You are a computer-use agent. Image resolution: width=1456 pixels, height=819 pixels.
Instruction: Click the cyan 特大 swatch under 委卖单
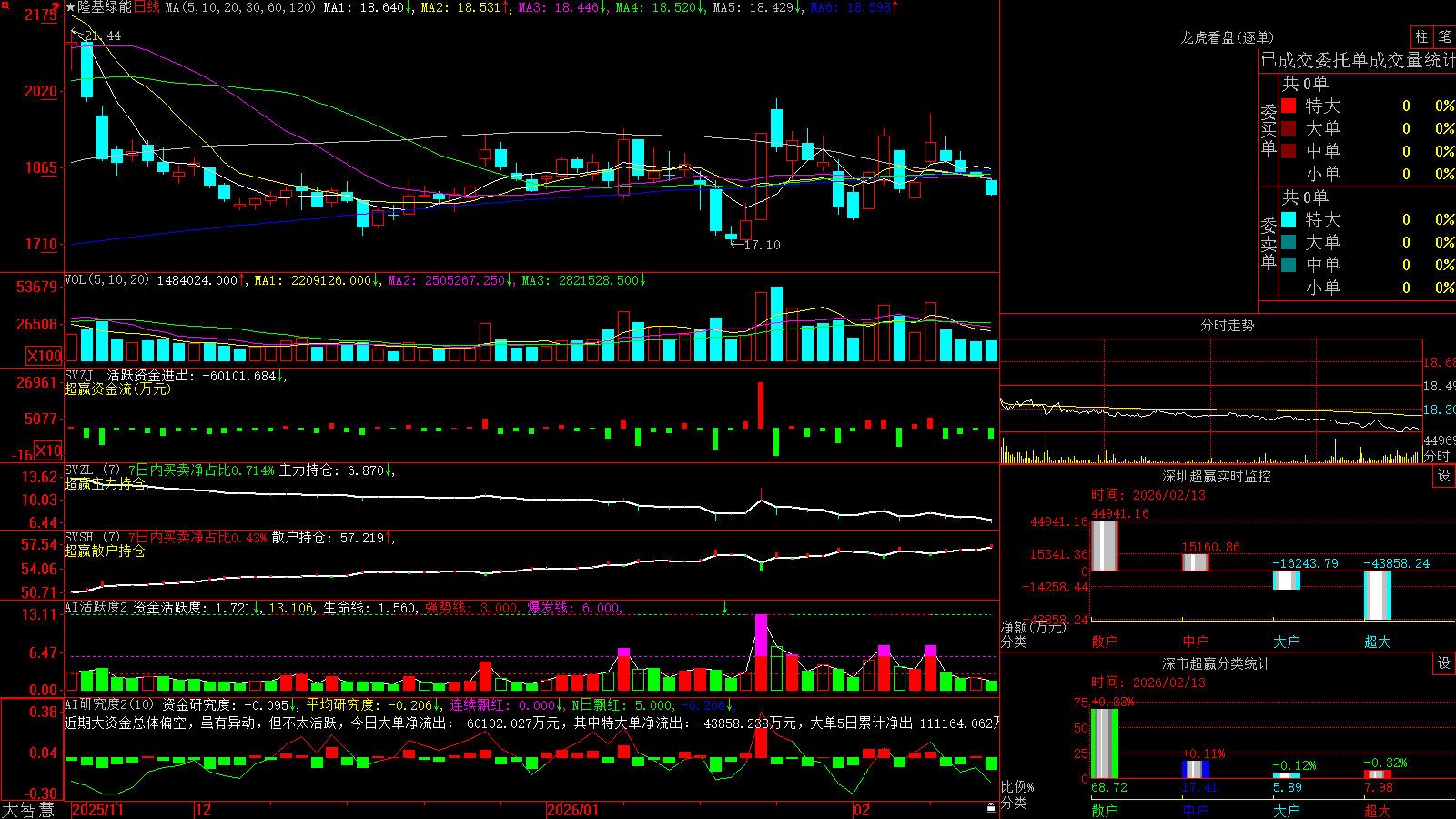point(1289,219)
